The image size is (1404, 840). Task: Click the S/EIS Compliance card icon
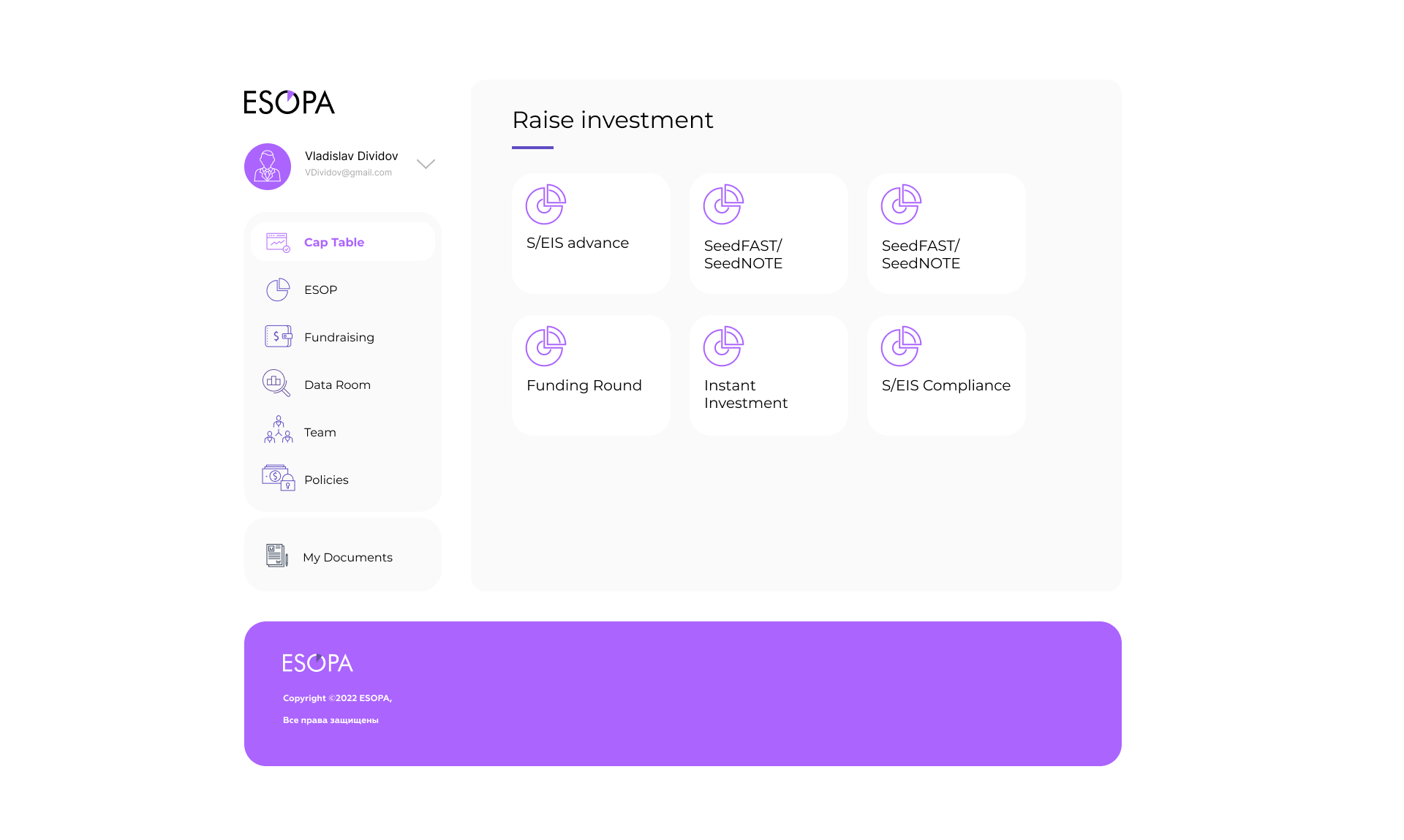901,347
